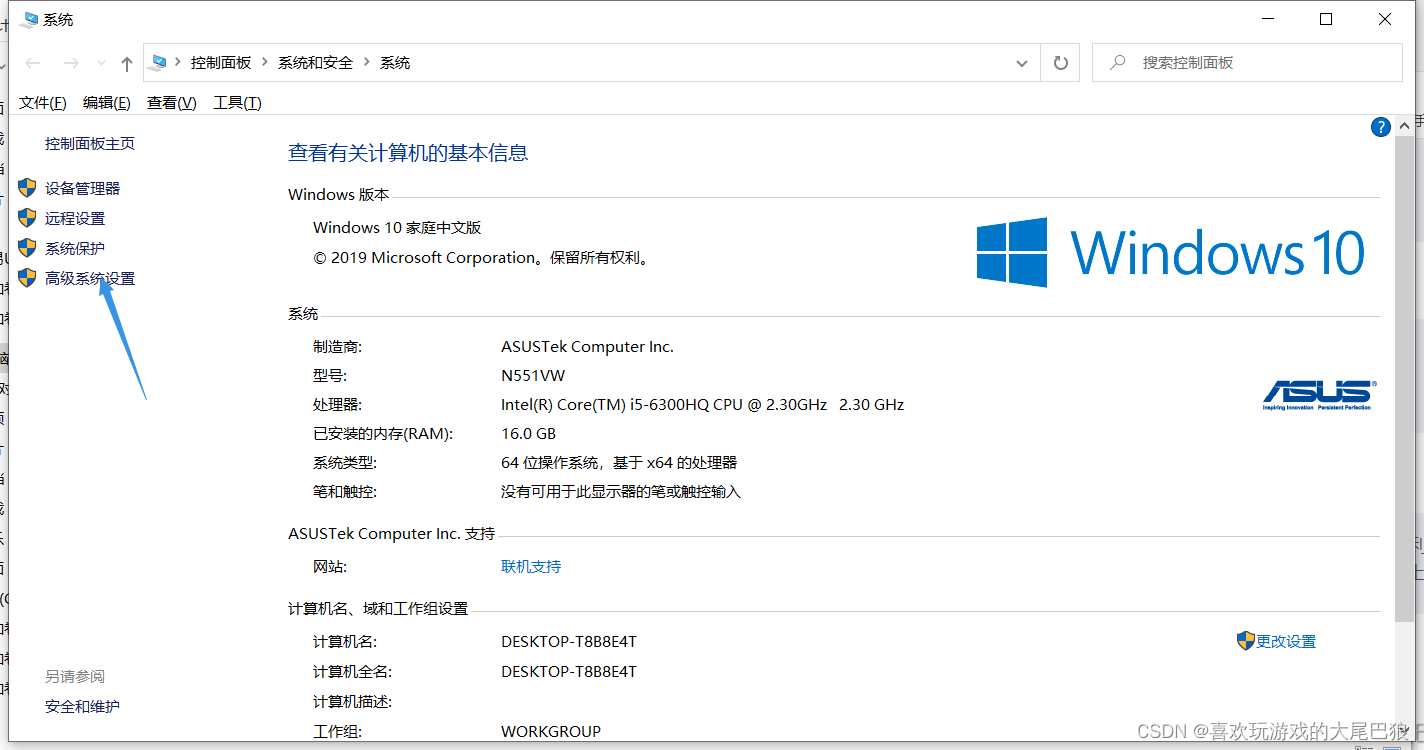Open 安全和维护 link

click(x=82, y=706)
